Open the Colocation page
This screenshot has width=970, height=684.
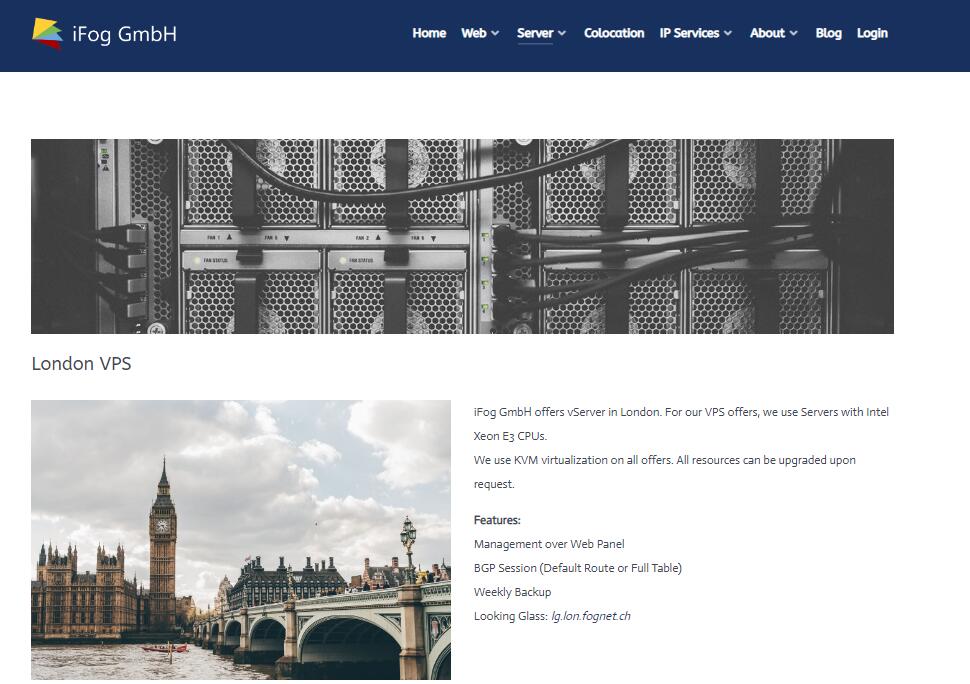click(614, 33)
